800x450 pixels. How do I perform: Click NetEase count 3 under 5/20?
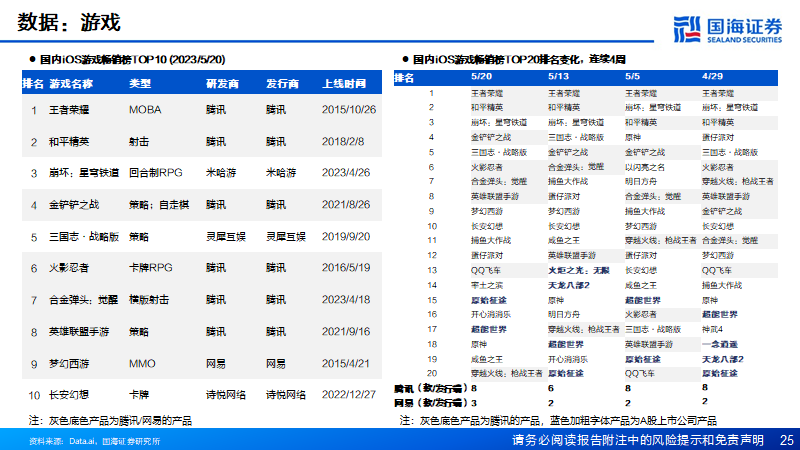(x=474, y=403)
